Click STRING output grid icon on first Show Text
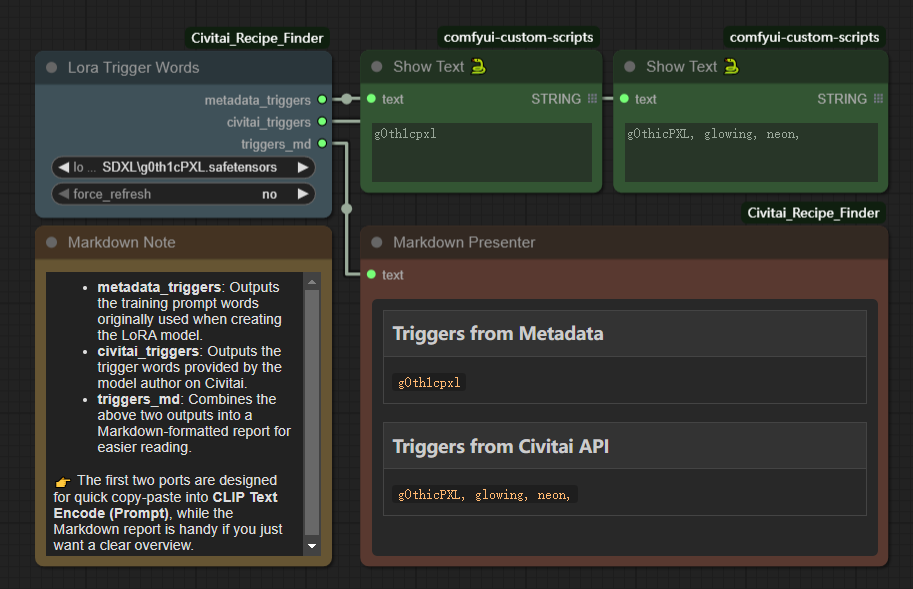This screenshot has width=913, height=589. click(x=592, y=99)
